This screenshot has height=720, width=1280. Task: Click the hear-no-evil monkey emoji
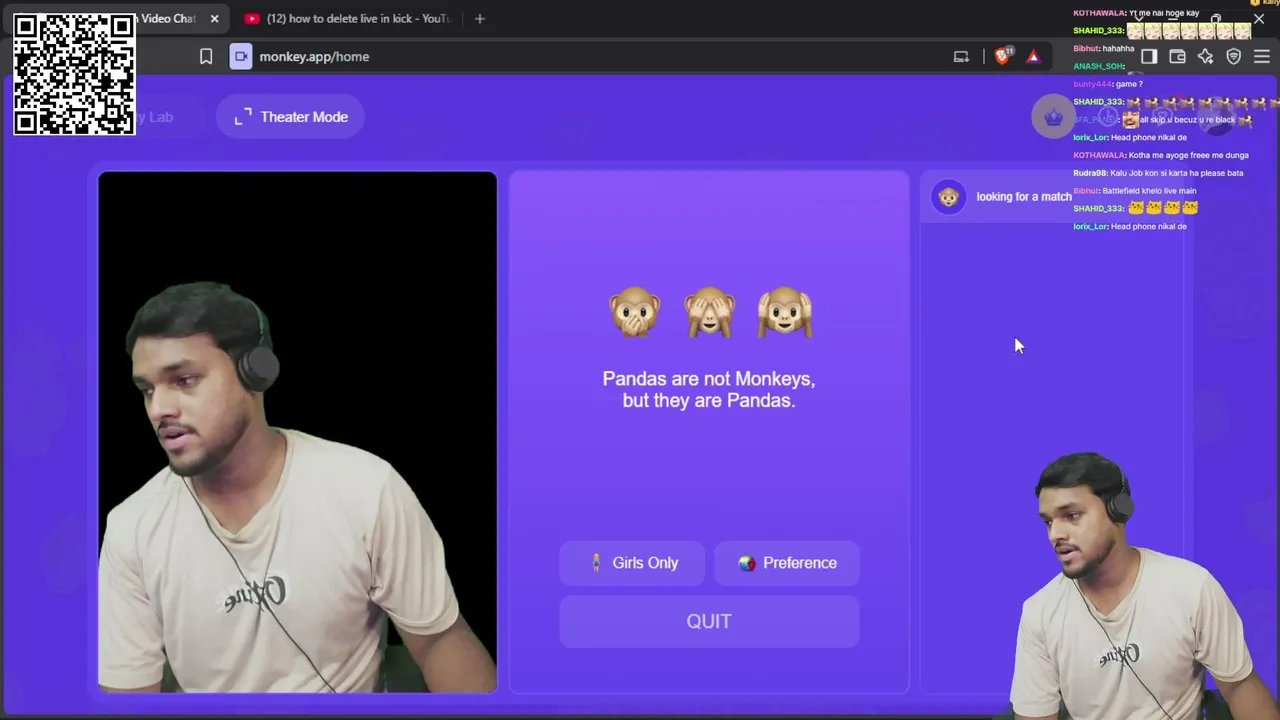tap(785, 312)
